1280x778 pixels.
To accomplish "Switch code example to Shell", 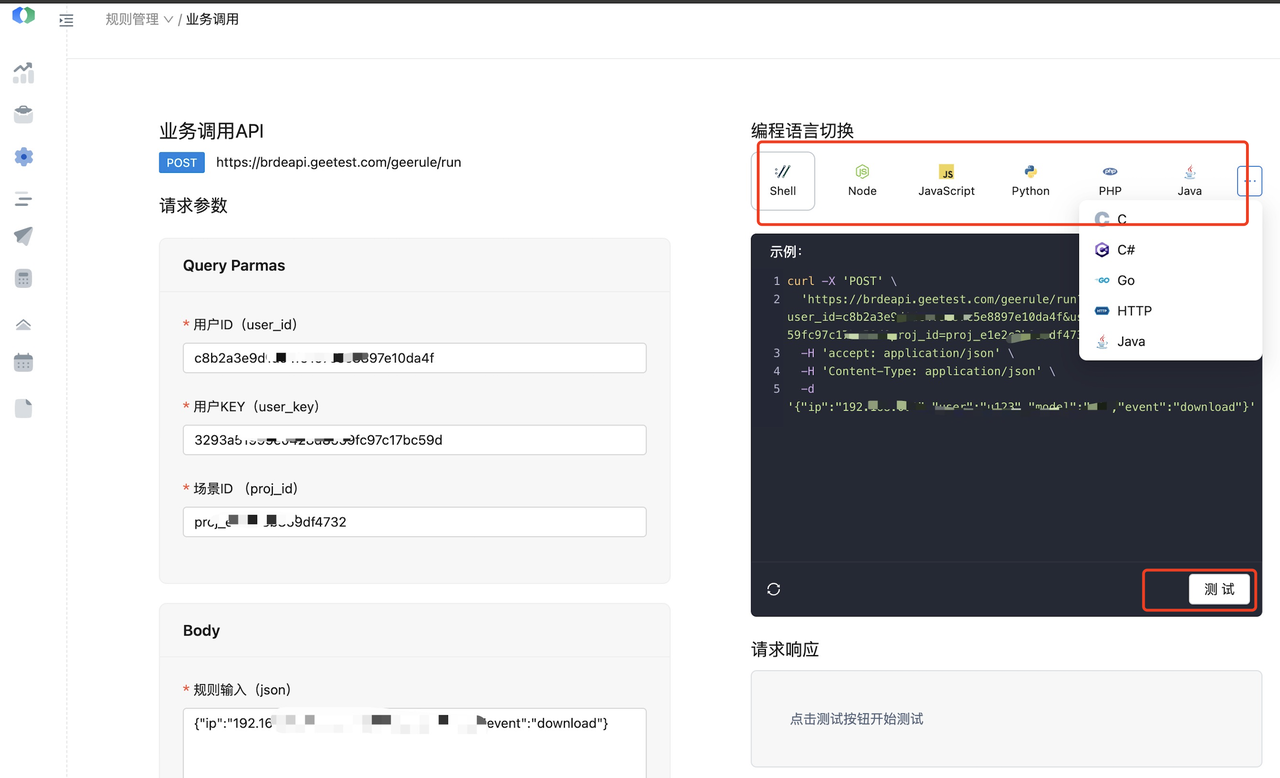I will (x=783, y=181).
